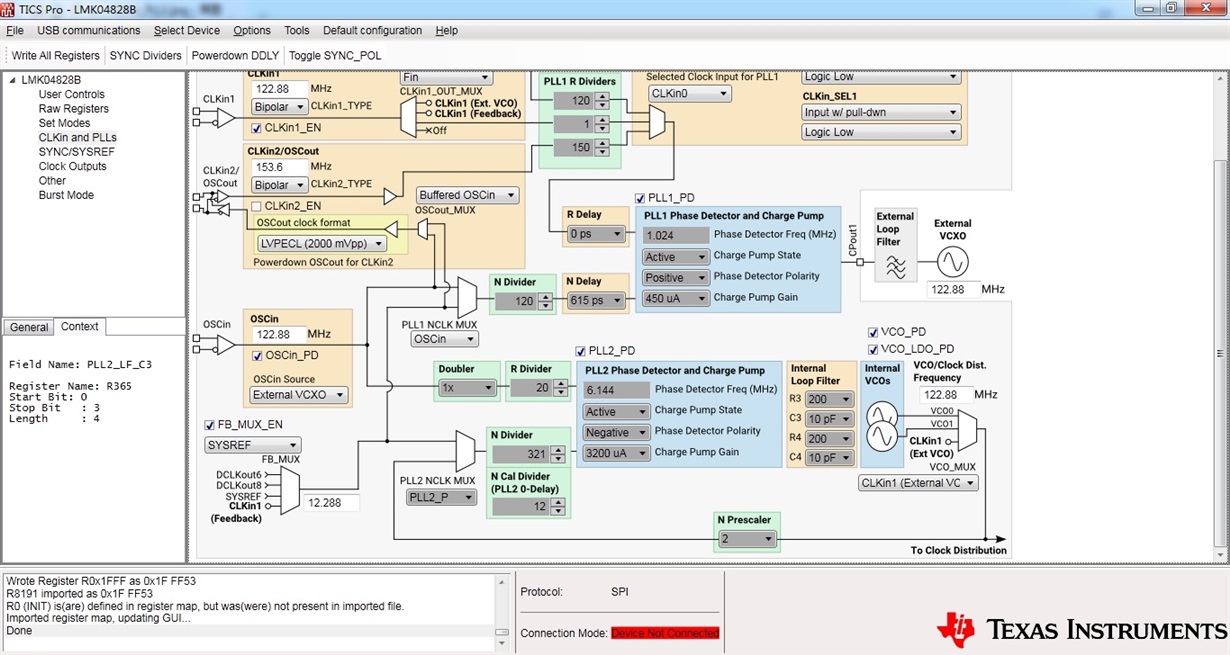Click the External VCXO sine wave icon
Image resolution: width=1230 pixels, height=655 pixels.
tap(952, 263)
